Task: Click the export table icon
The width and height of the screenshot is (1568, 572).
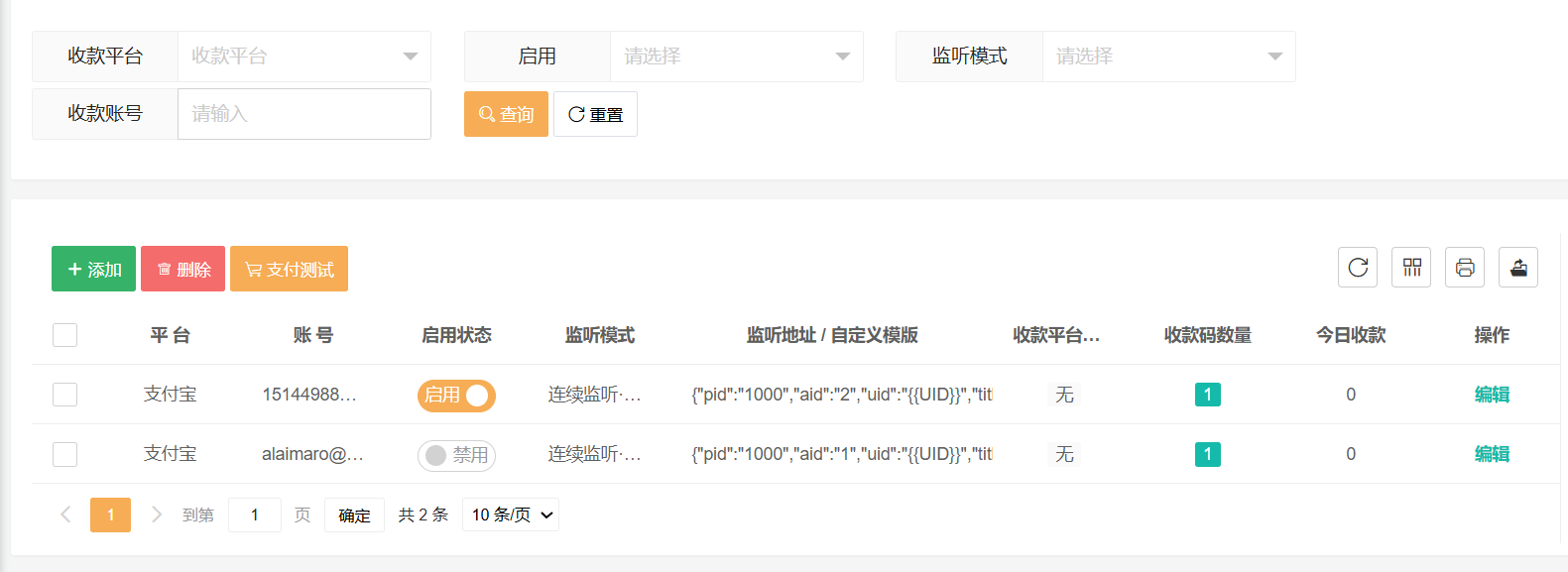Action: 1517,268
